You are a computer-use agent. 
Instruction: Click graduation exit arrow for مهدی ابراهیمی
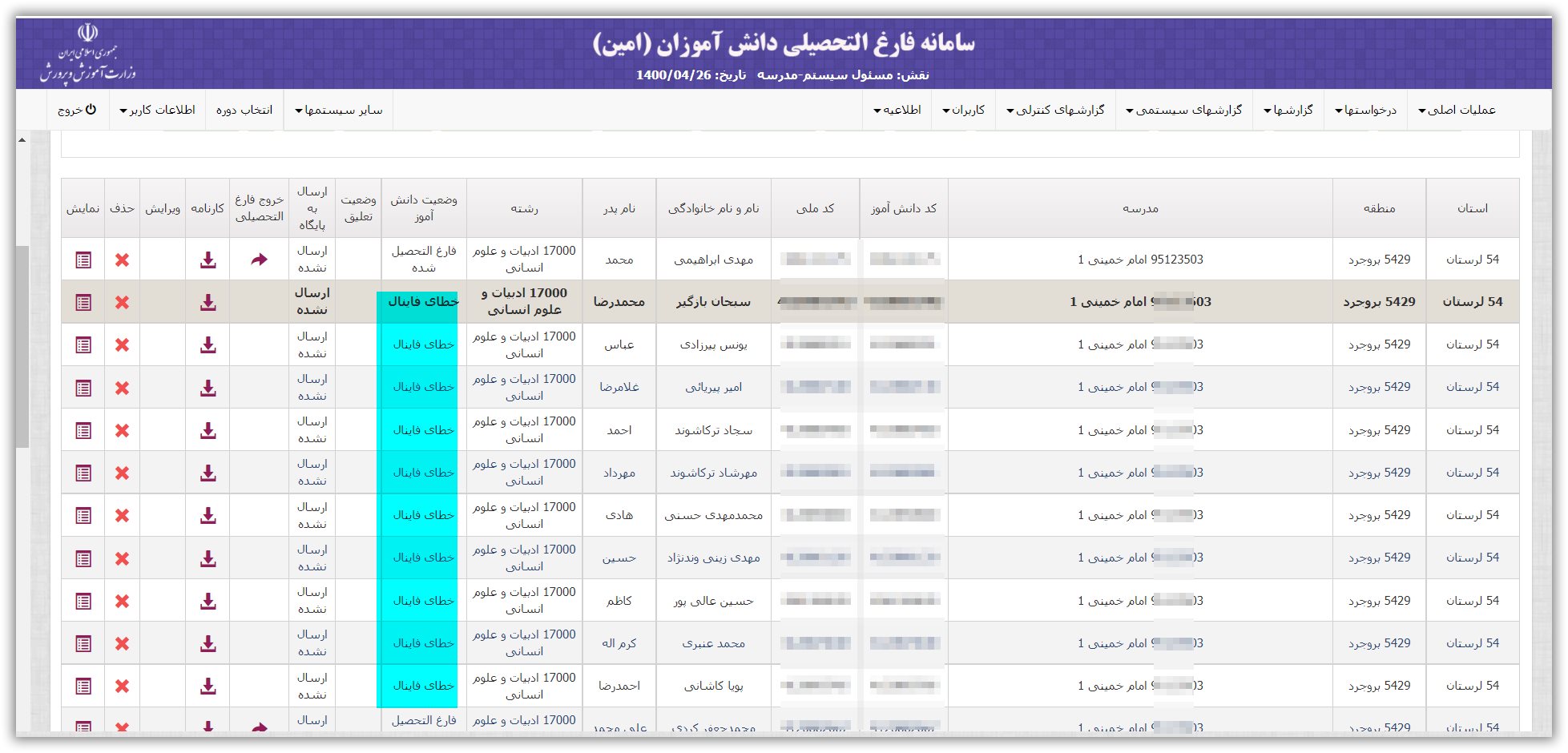259,260
